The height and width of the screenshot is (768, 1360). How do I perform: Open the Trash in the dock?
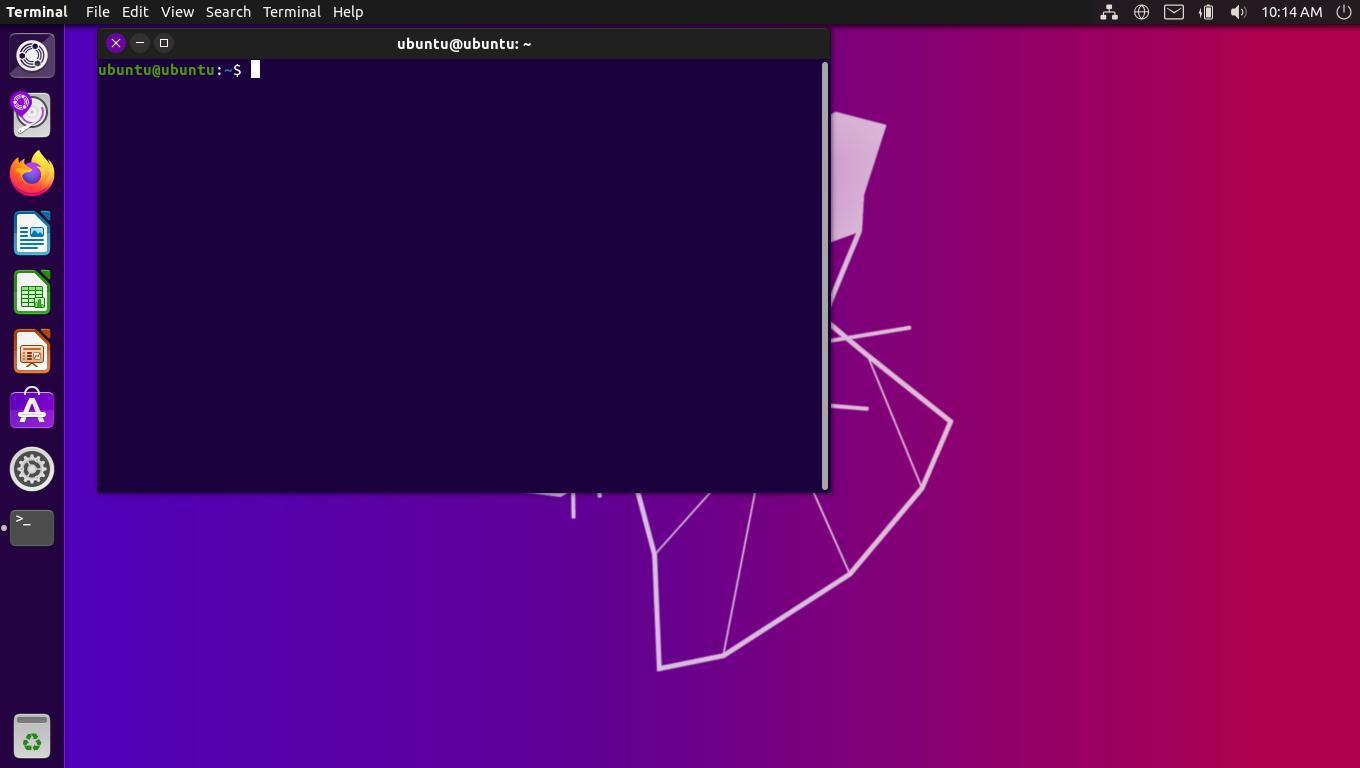pyautogui.click(x=32, y=736)
